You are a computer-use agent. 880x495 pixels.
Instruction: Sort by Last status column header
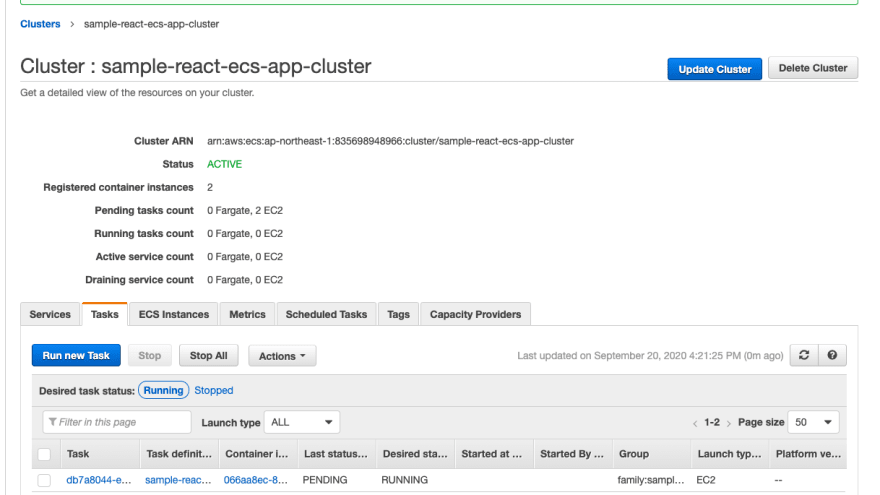point(336,453)
